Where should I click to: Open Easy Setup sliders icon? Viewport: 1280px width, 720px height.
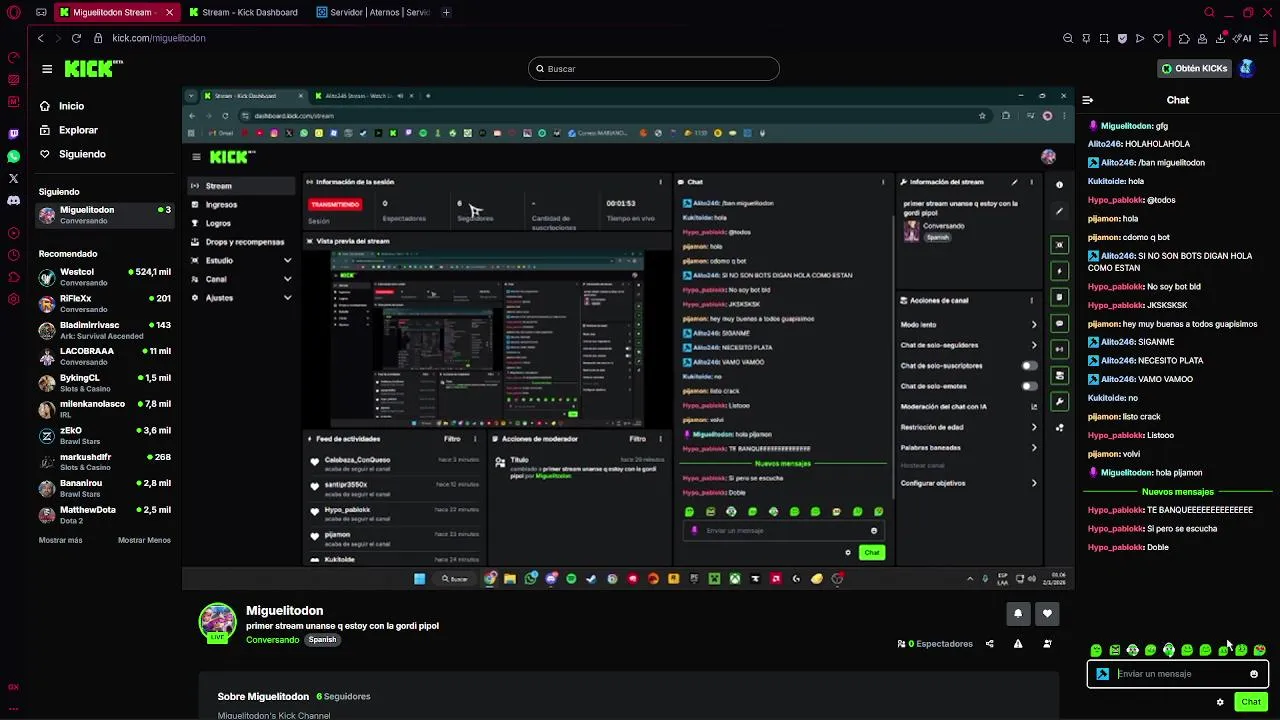(x=1264, y=38)
